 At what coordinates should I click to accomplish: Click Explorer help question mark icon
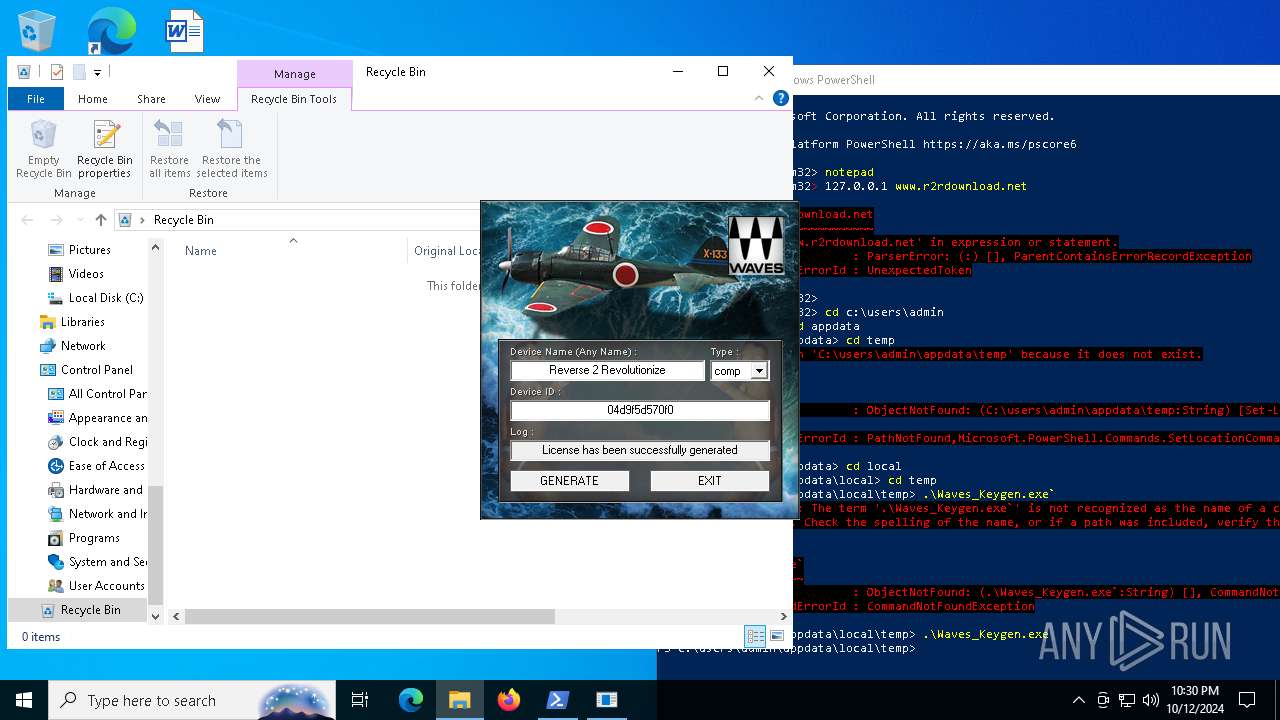pyautogui.click(x=781, y=98)
